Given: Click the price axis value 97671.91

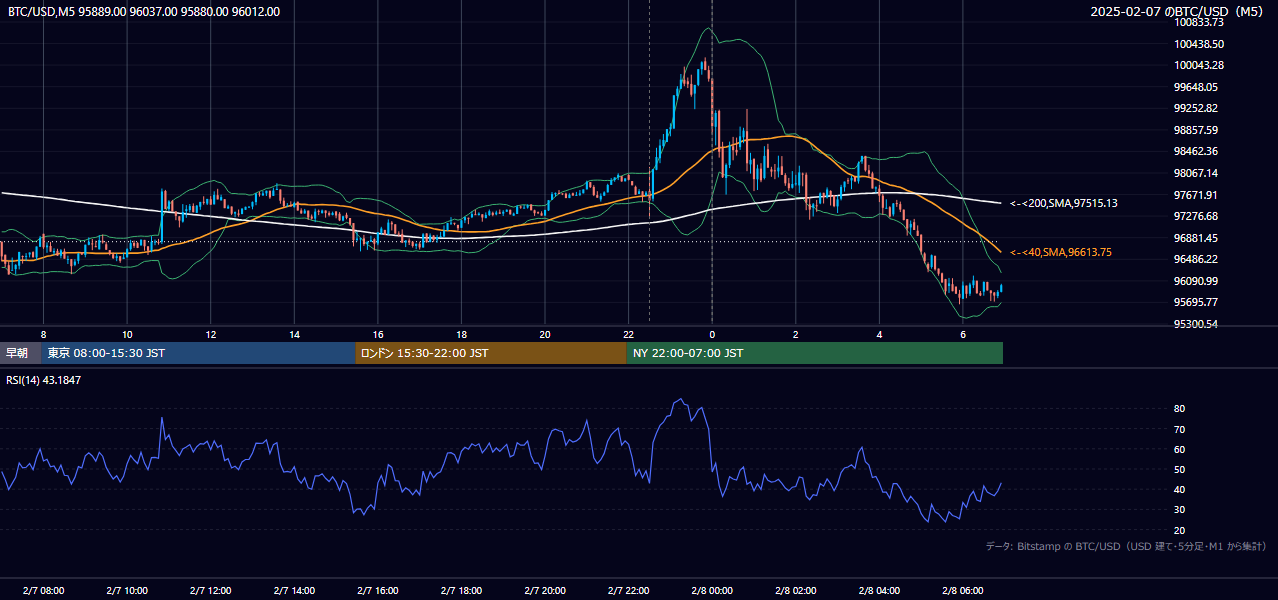Looking at the screenshot, I should 1197,195.
